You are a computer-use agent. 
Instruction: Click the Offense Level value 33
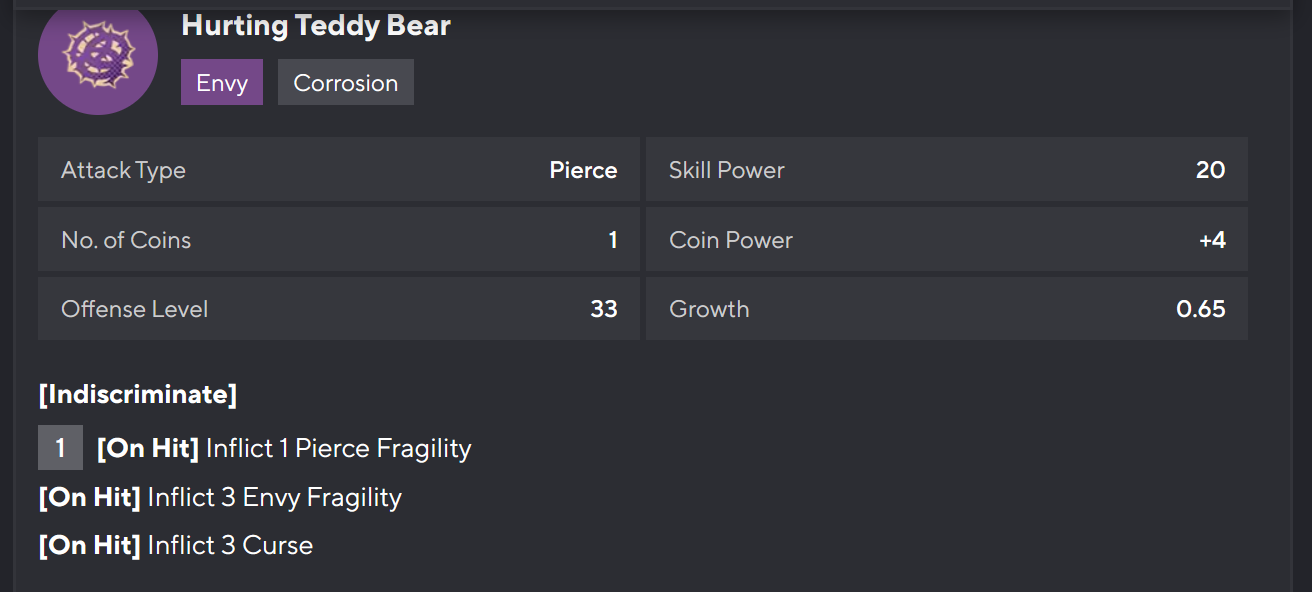click(x=603, y=309)
